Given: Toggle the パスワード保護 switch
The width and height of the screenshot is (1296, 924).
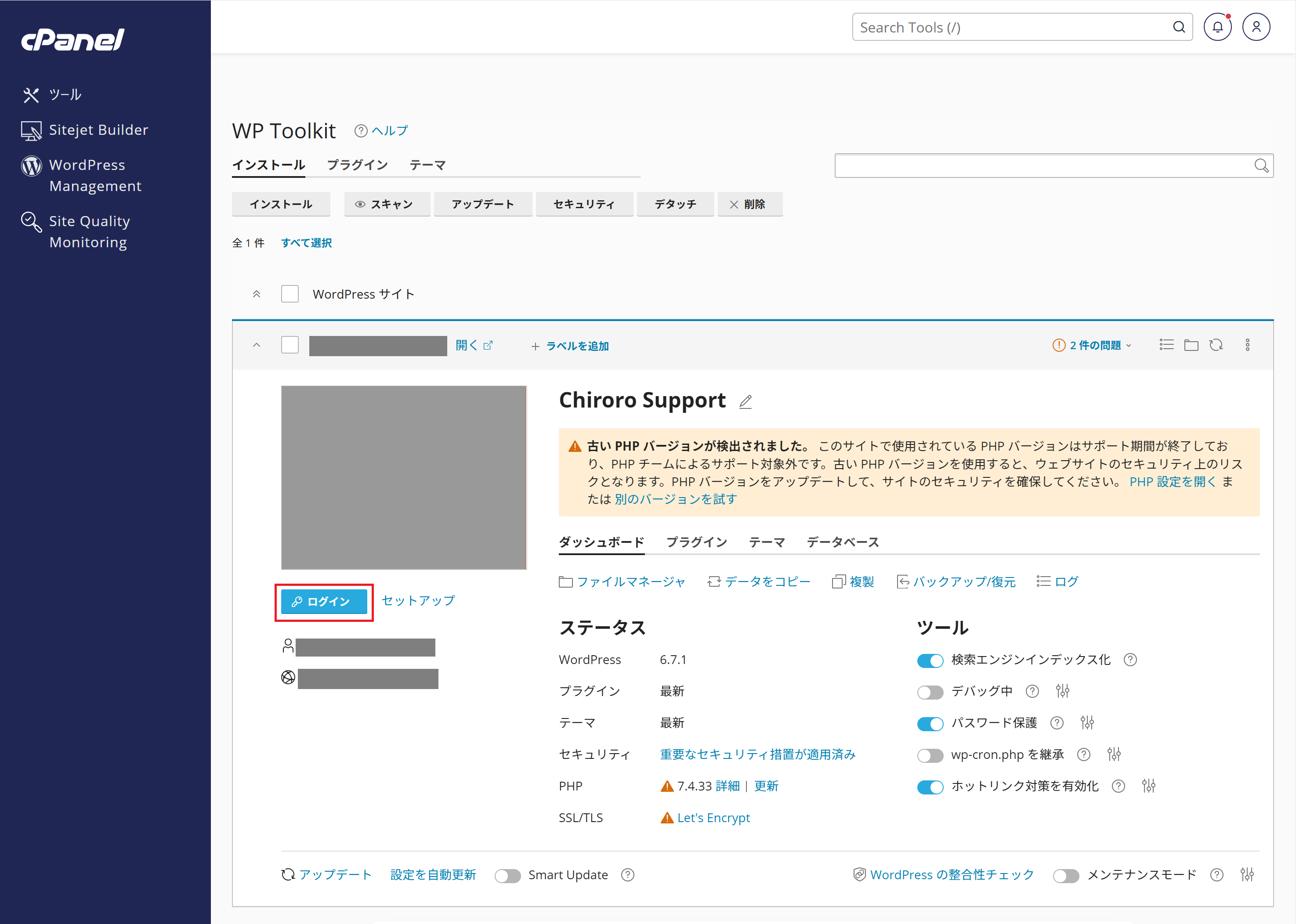Looking at the screenshot, I should 930,723.
